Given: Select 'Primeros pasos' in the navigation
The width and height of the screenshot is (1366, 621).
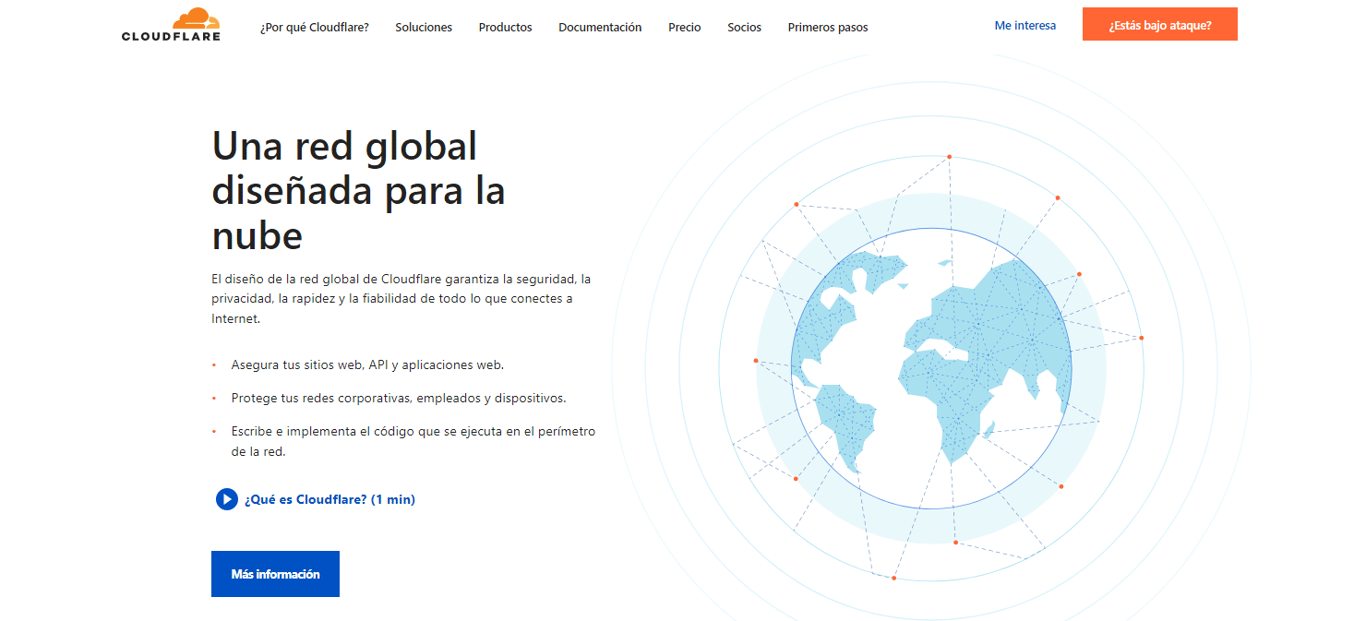Looking at the screenshot, I should [x=827, y=27].
